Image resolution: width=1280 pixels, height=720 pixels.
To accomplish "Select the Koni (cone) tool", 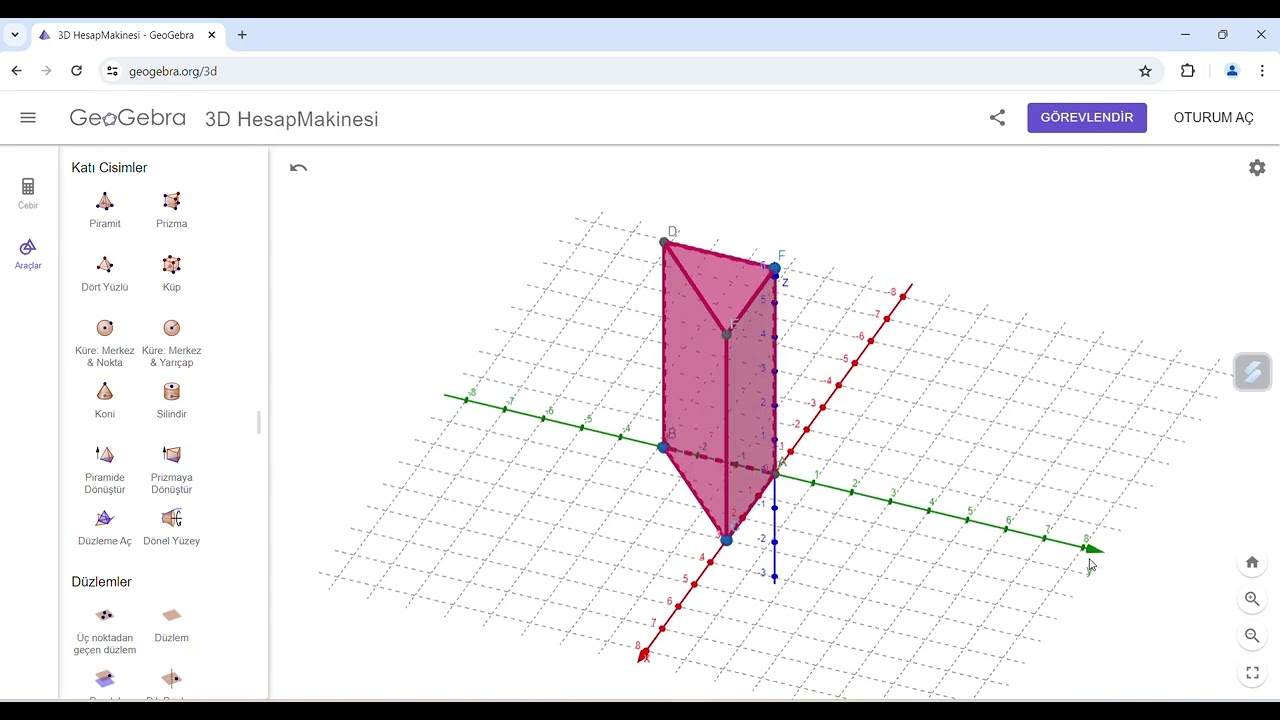I will (x=105, y=400).
